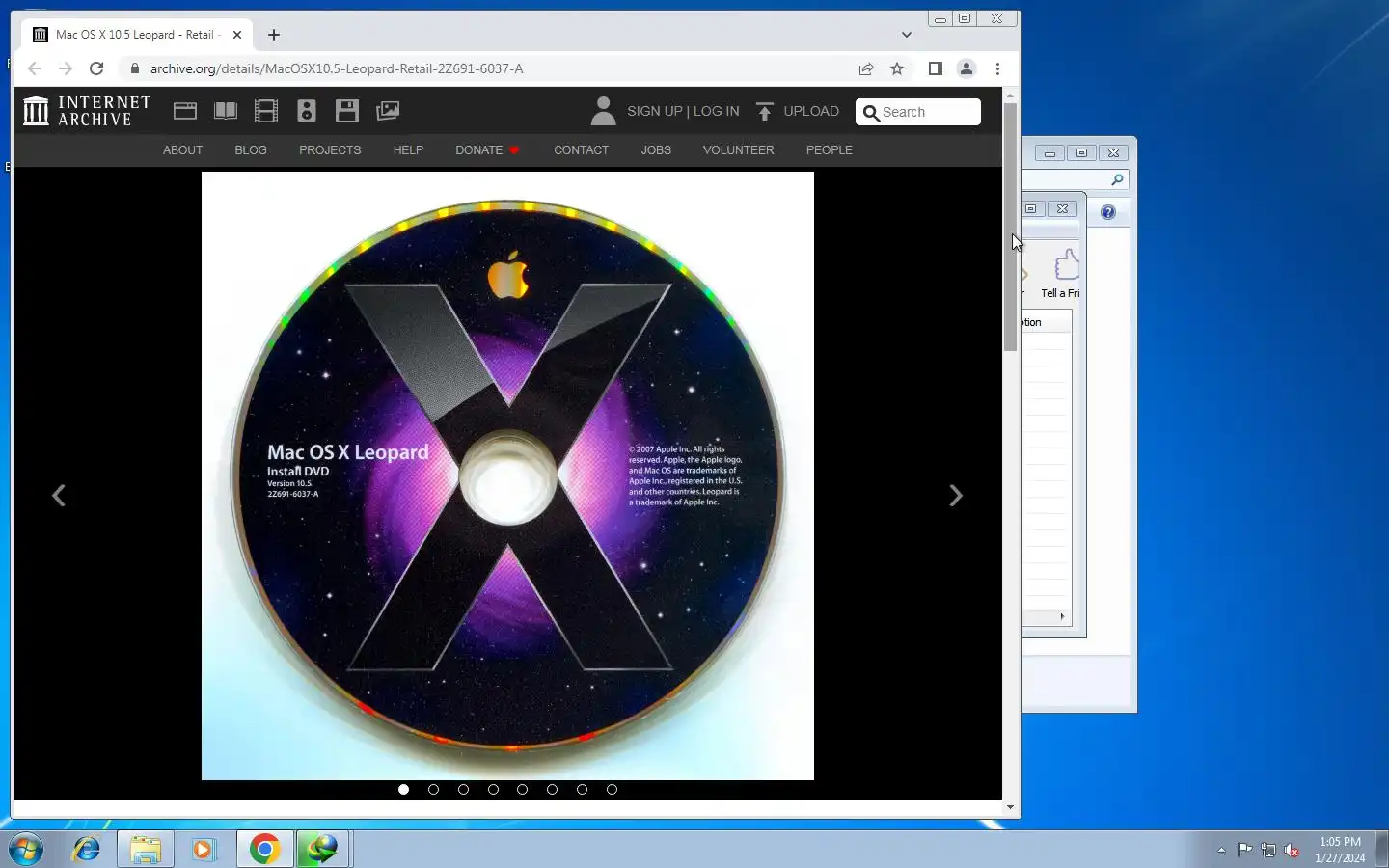This screenshot has width=1389, height=868.
Task: Go forward with the browser forward arrow
Action: (66, 68)
